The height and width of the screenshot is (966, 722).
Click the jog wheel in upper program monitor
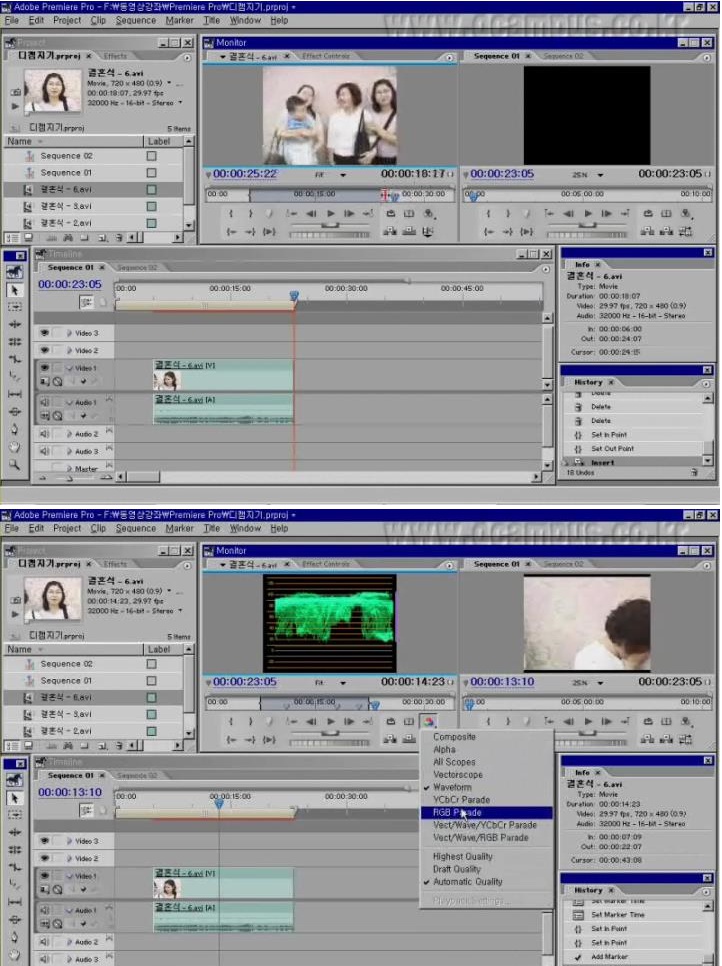(x=586, y=235)
